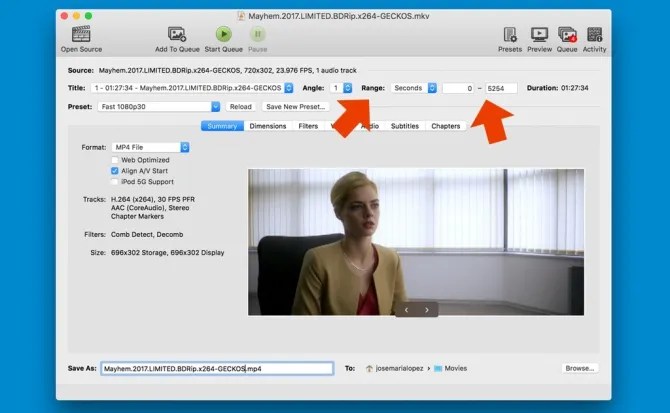Screen dimensions: 670x413
Task: Show the Queue window icon
Action: (x=567, y=34)
